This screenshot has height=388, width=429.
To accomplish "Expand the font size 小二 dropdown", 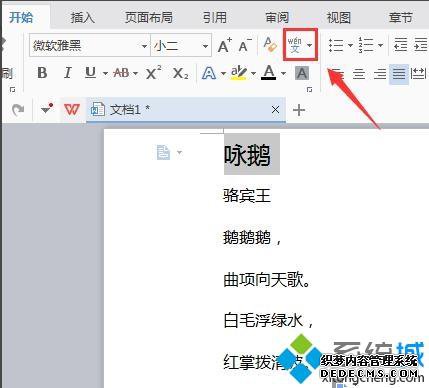I will [205, 46].
